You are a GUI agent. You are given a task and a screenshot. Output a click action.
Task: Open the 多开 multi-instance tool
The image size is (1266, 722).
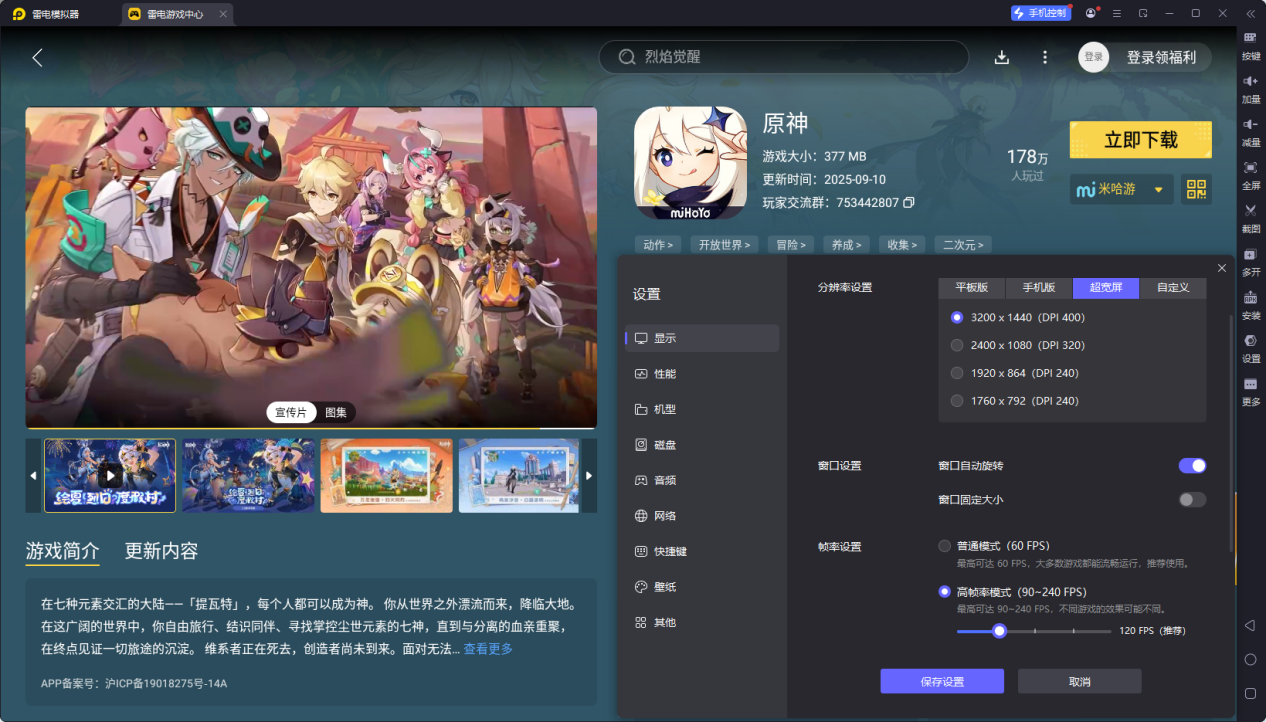coord(1250,261)
